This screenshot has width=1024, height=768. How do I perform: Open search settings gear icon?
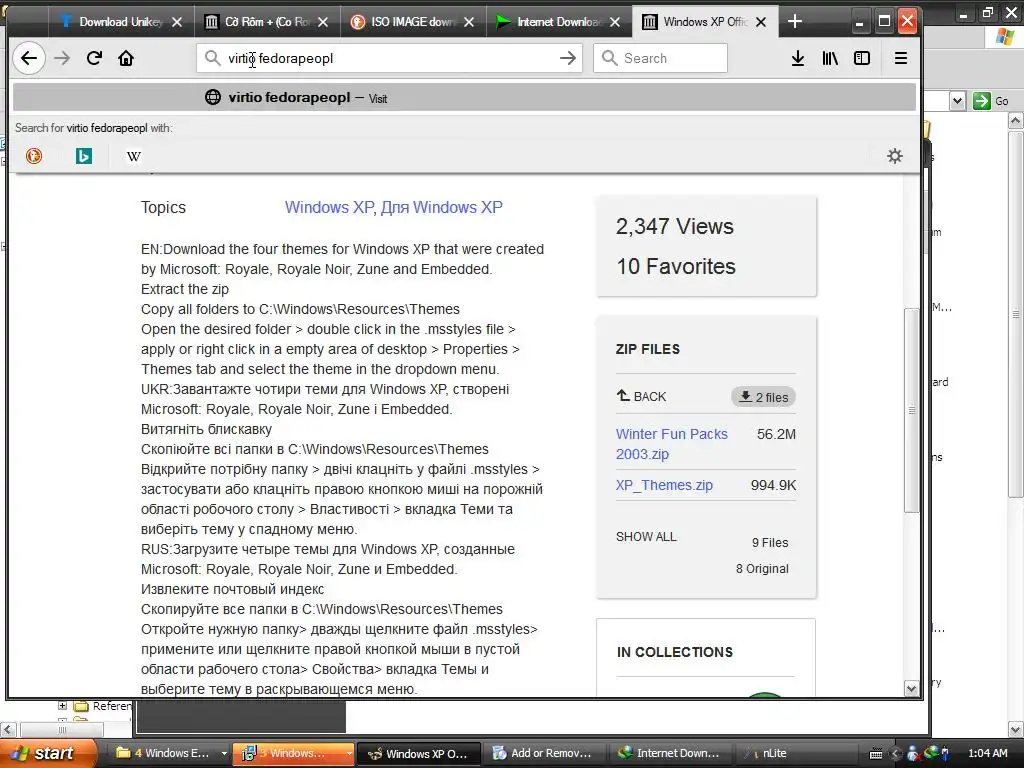pyautogui.click(x=895, y=155)
